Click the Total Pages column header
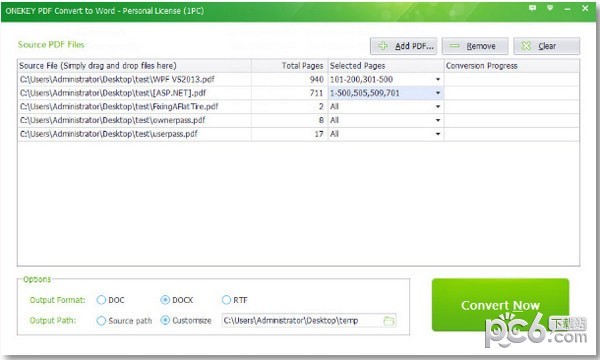The image size is (600, 360). [290, 66]
